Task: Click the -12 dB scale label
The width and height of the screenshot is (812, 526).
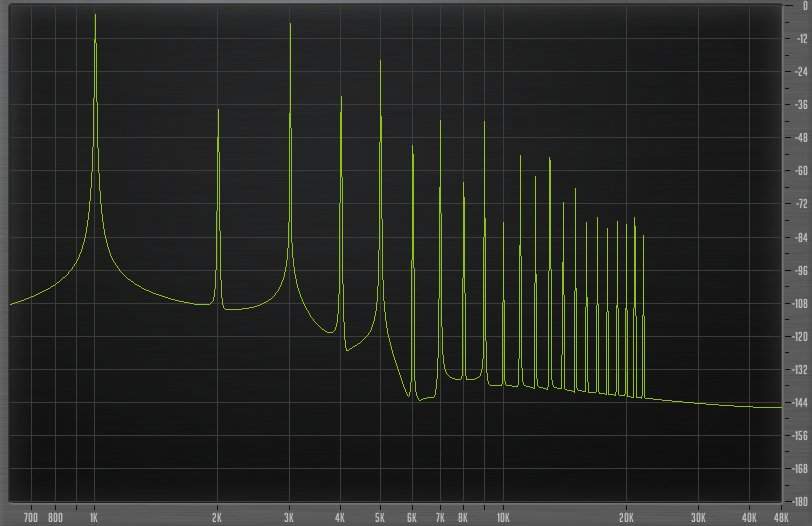Action: (801, 39)
